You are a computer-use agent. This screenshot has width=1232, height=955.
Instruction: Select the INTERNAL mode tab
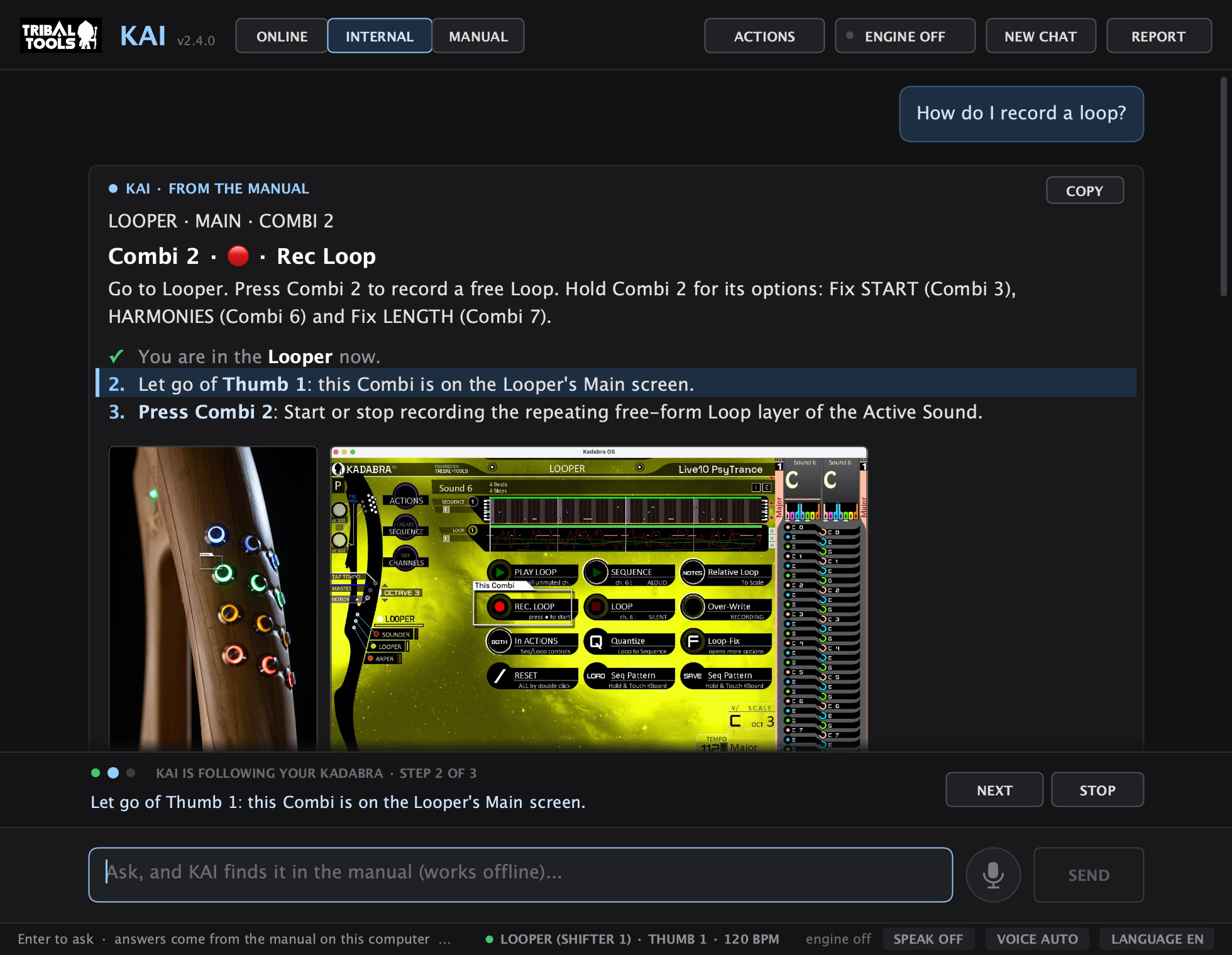click(x=380, y=36)
